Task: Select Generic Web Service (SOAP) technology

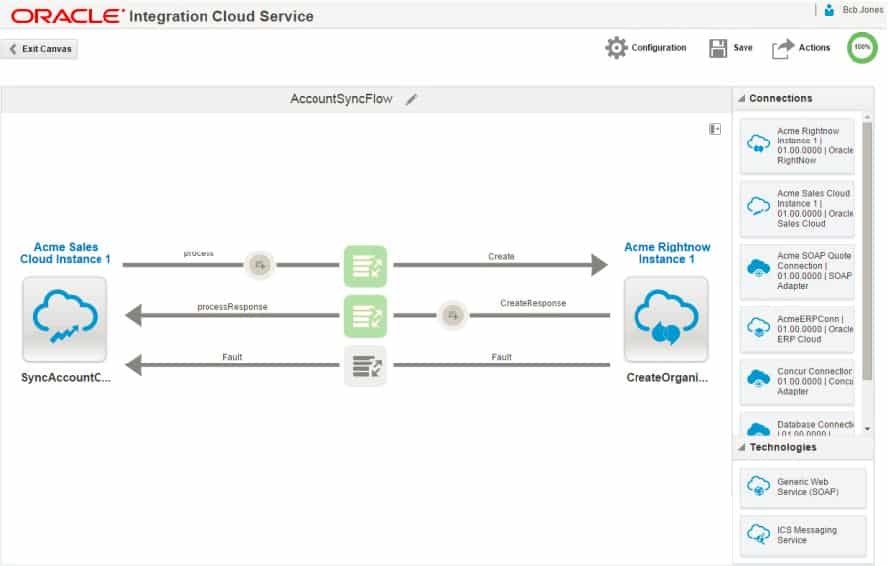Action: (x=803, y=487)
